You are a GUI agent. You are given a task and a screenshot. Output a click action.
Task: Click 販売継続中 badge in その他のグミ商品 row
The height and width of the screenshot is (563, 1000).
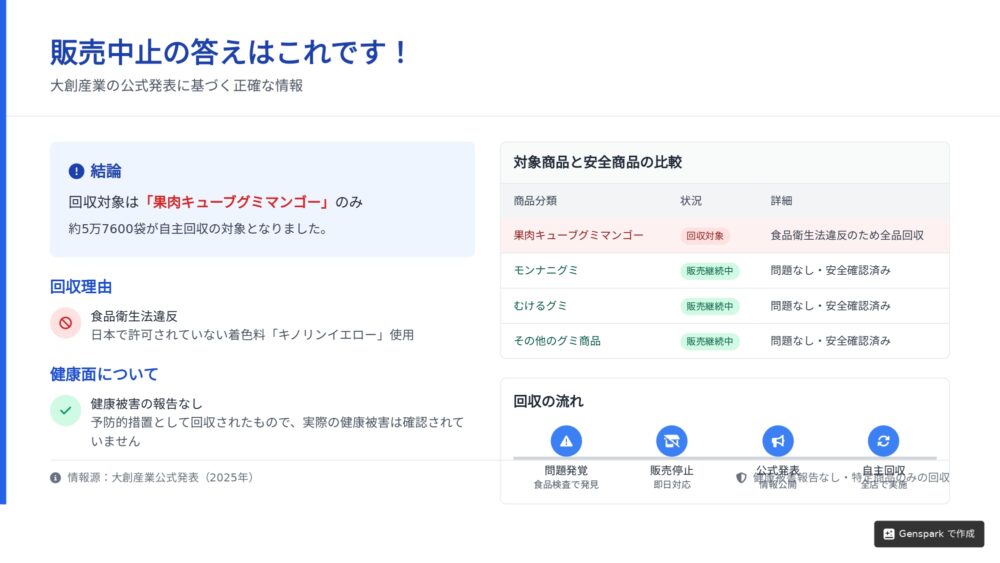pyautogui.click(x=709, y=341)
